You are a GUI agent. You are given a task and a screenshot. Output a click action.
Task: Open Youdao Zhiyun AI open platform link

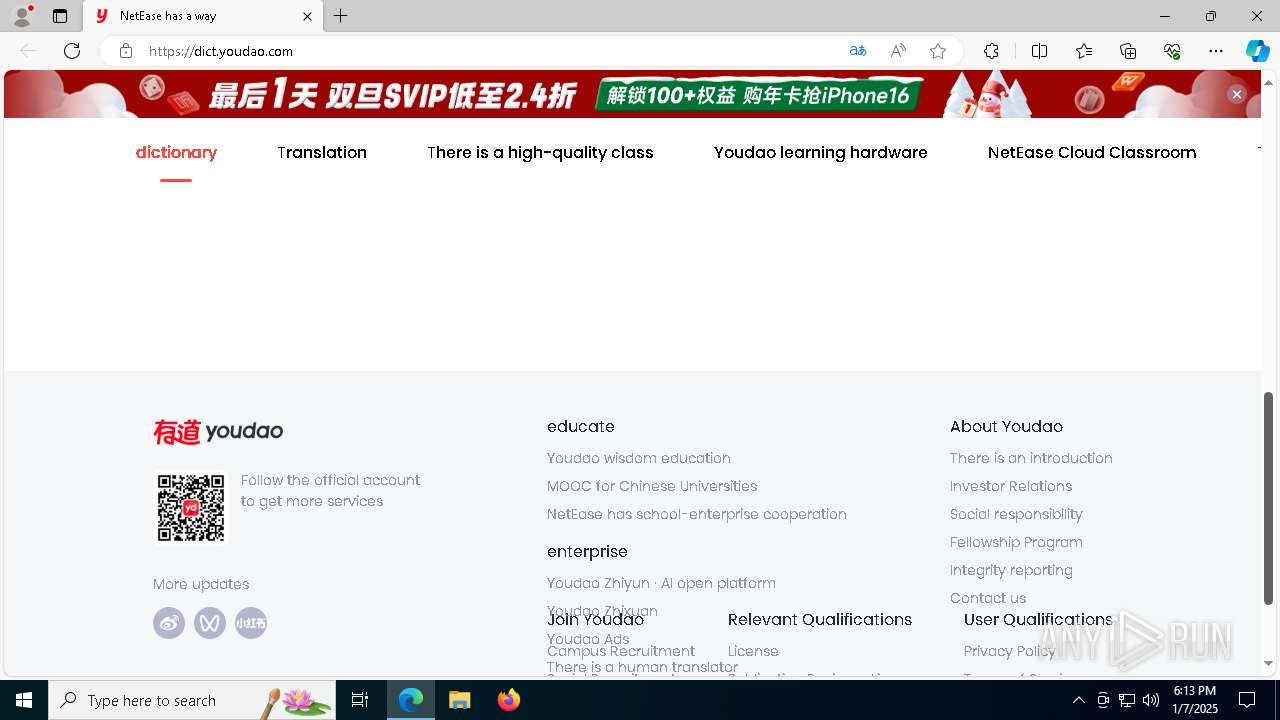click(x=661, y=583)
